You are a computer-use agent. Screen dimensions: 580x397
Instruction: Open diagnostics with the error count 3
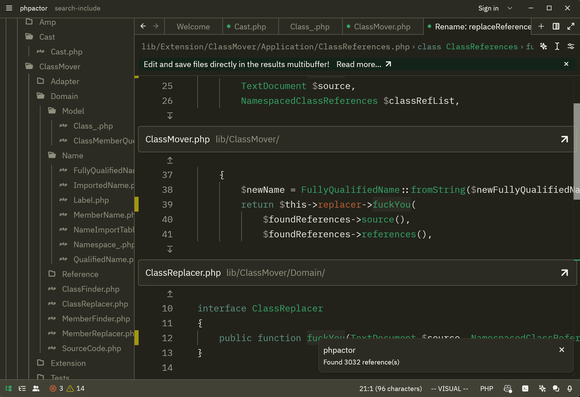tap(56, 388)
